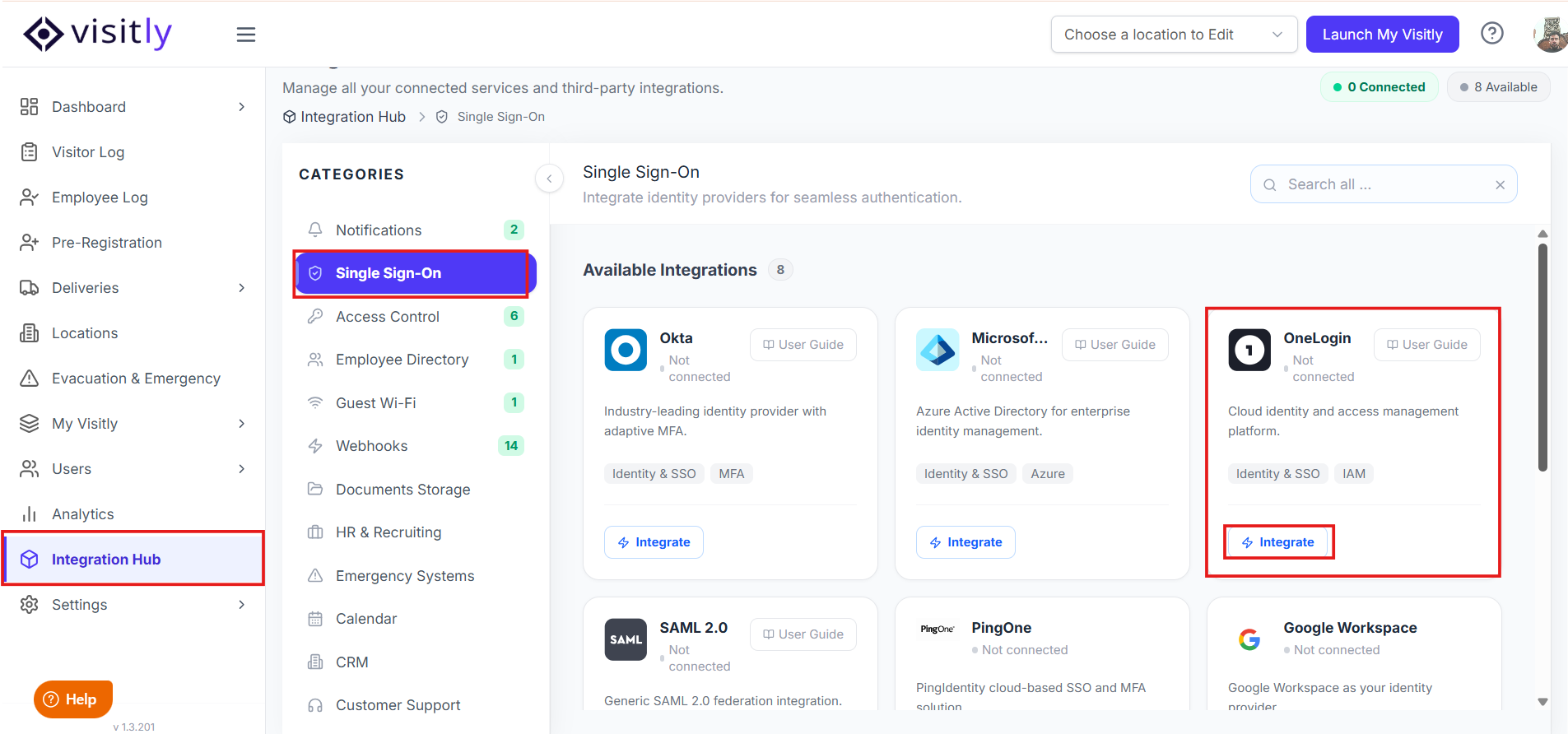Select the Access Control category
Image resolution: width=1568 pixels, height=734 pixels.
coord(415,317)
